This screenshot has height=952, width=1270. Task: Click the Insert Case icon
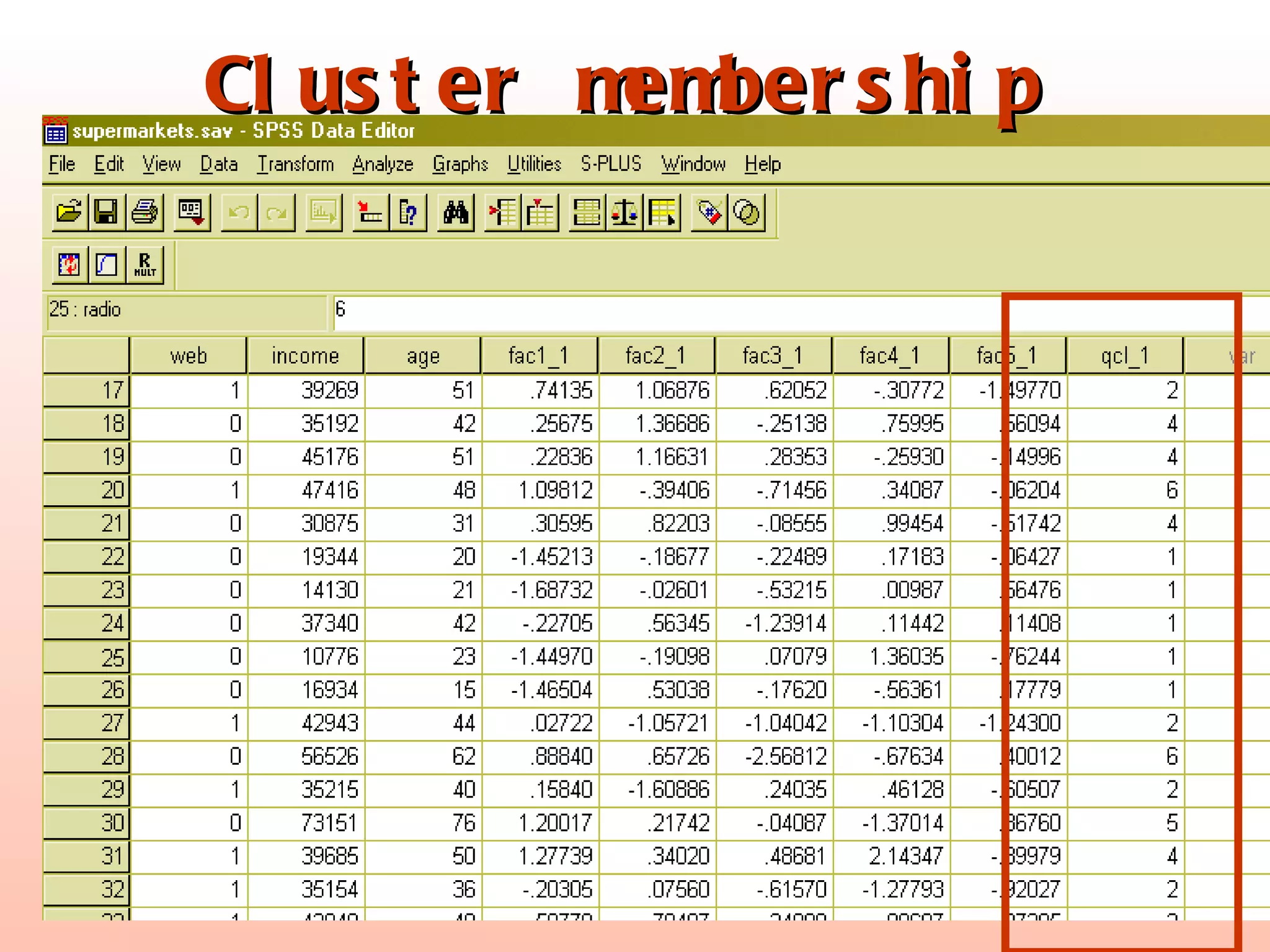[x=502, y=213]
